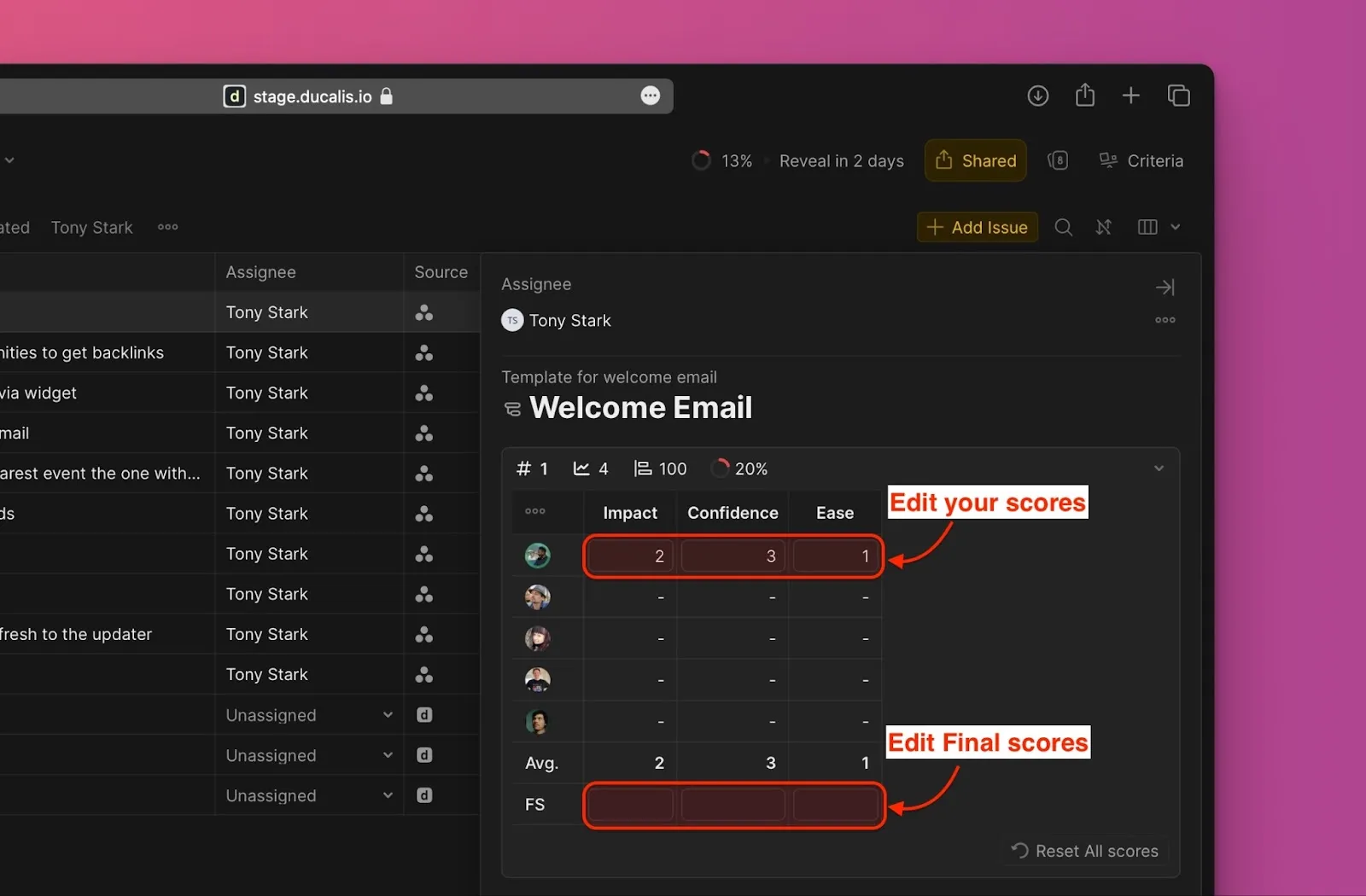Click the browser downloads icon
The height and width of the screenshot is (896, 1366).
coord(1037,96)
